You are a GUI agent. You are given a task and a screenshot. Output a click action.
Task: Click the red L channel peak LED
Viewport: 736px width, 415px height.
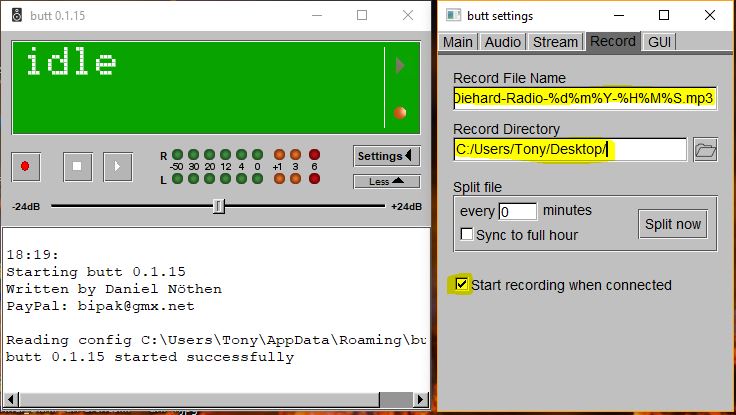click(314, 179)
